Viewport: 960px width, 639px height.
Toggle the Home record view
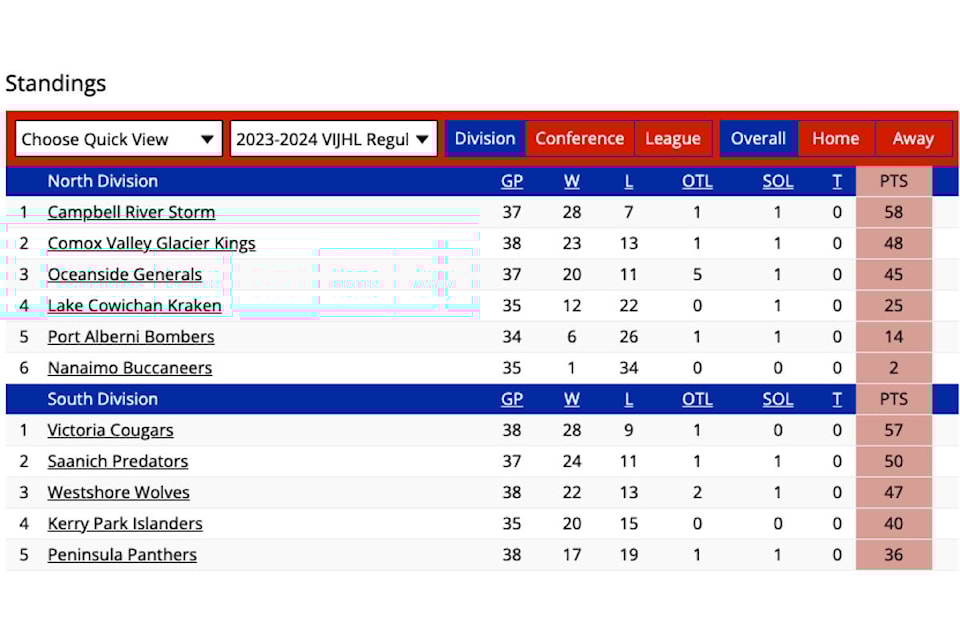coord(836,139)
